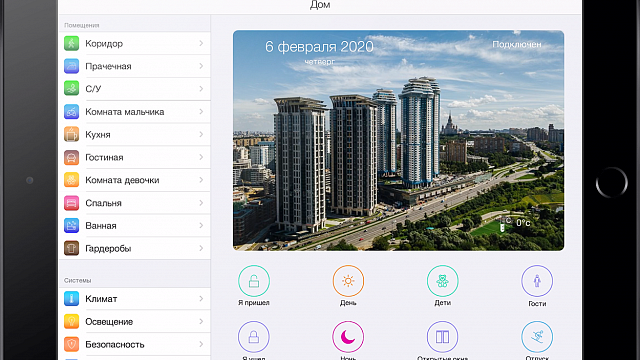The height and width of the screenshot is (360, 640).
Task: Expand Прачечная row chevron
Action: pyautogui.click(x=201, y=66)
